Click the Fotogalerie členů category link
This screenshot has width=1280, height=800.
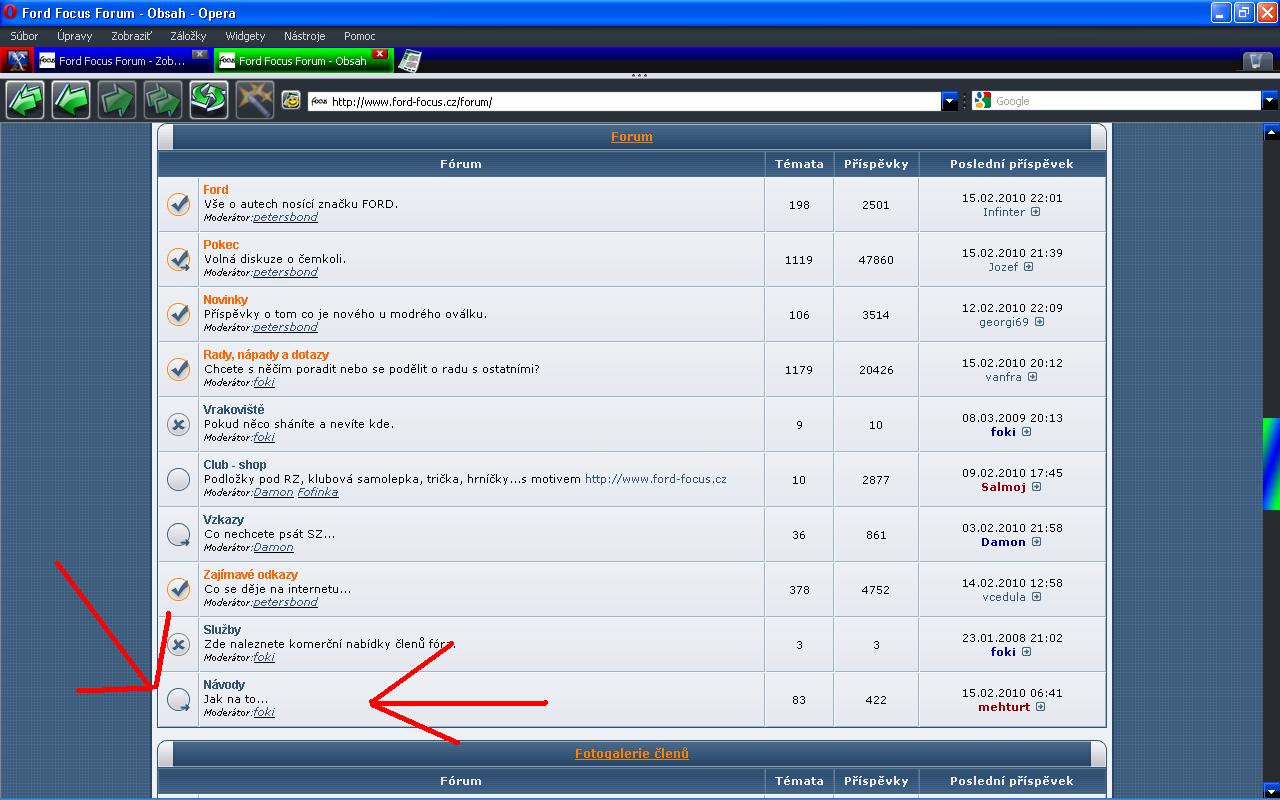631,754
